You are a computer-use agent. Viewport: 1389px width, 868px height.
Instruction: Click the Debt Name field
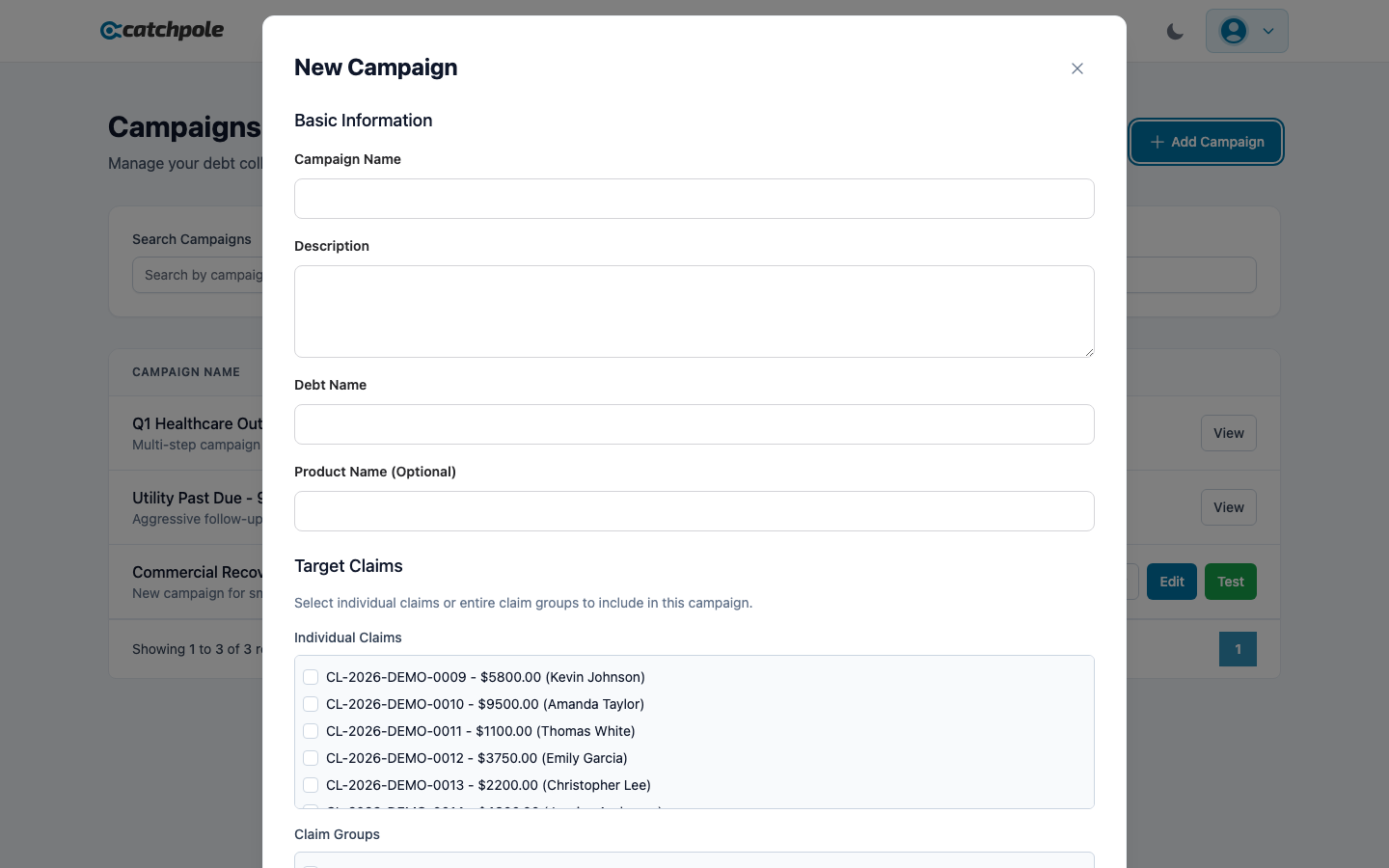[694, 424]
